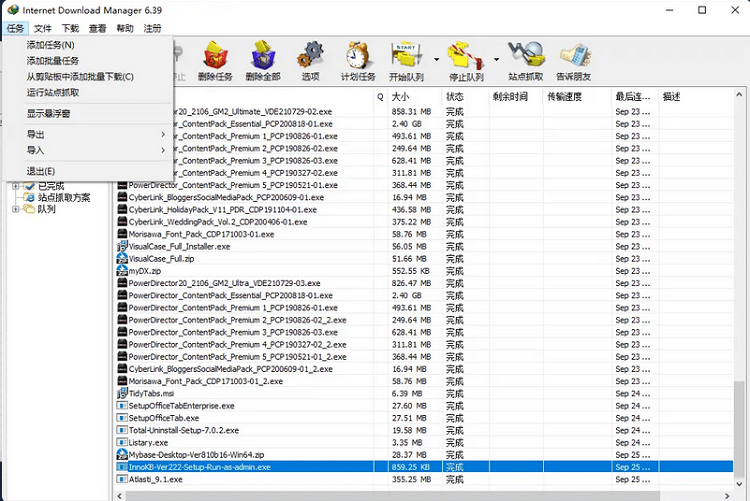The height and width of the screenshot is (501, 750).
Task: Click horizontal scrollbar left arrow
Action: [120, 495]
